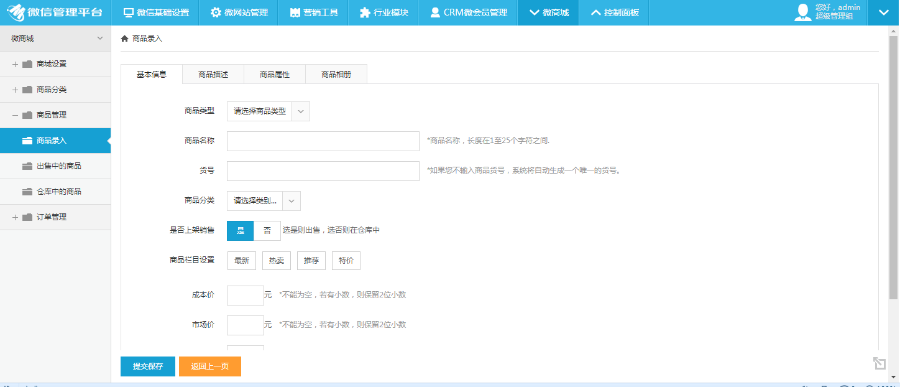The image size is (900, 387).
Task: Toggle the 最新 column option
Action: [x=241, y=261]
